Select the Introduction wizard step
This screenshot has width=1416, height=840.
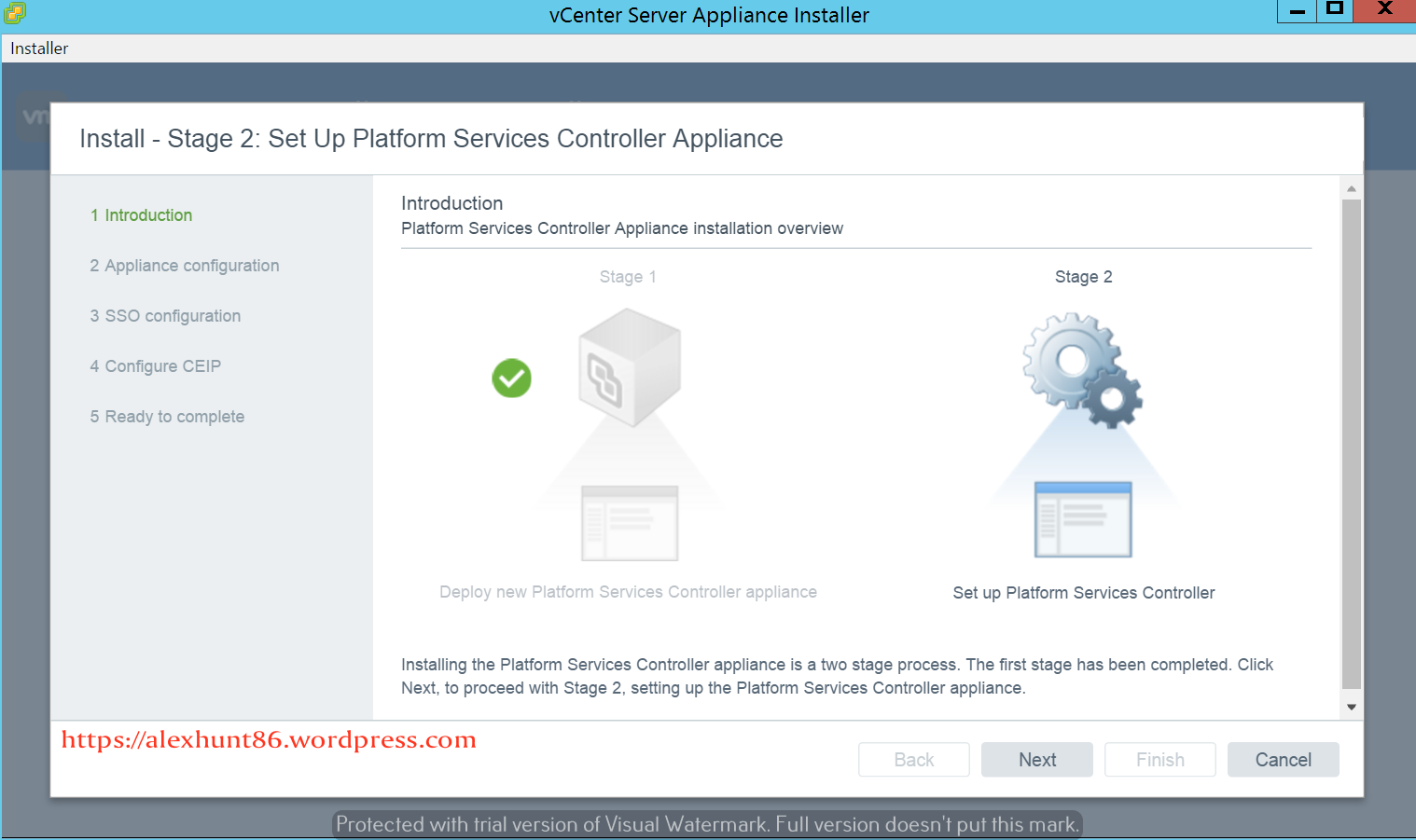147,215
